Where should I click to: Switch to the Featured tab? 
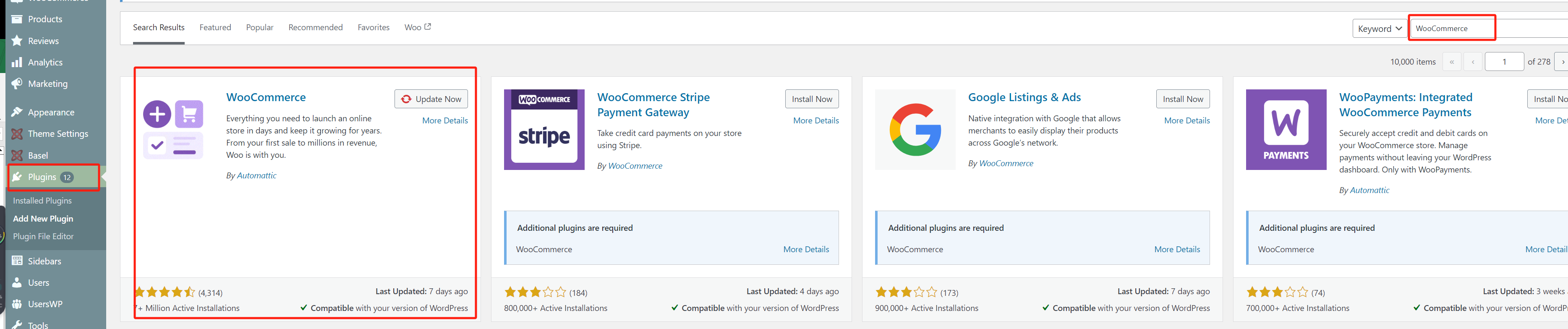[215, 27]
